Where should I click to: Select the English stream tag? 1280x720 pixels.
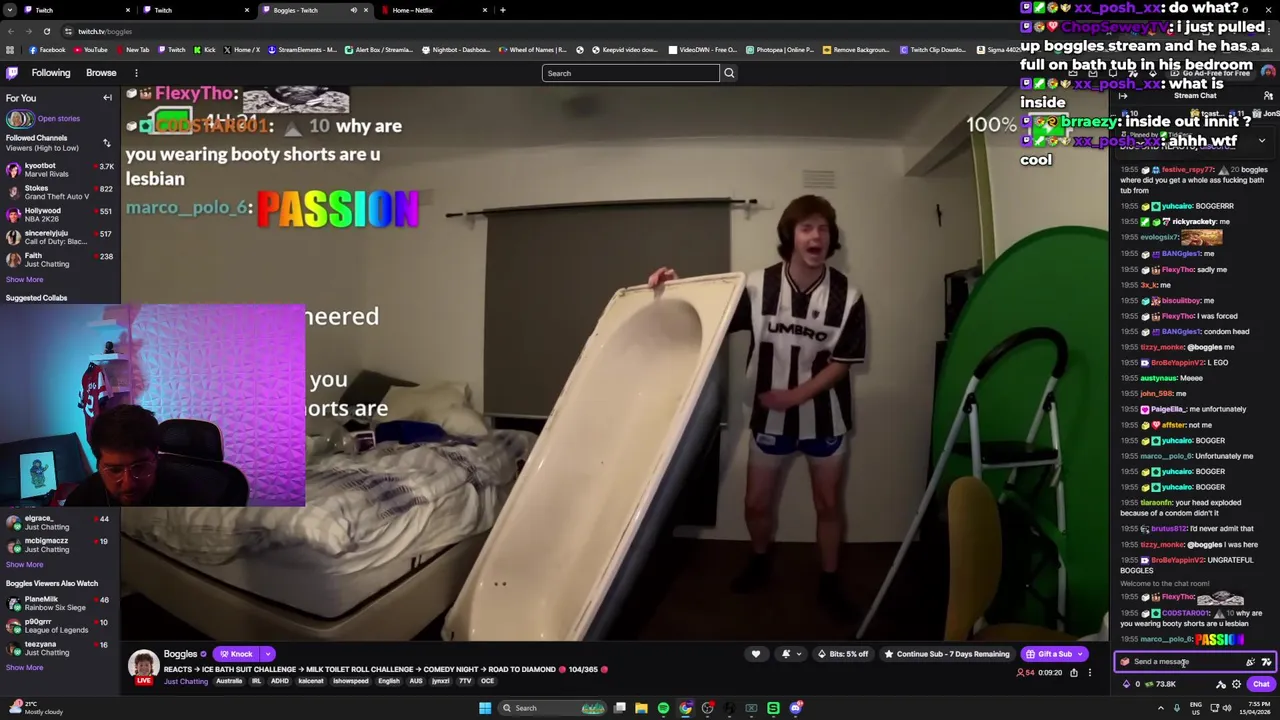click(389, 682)
